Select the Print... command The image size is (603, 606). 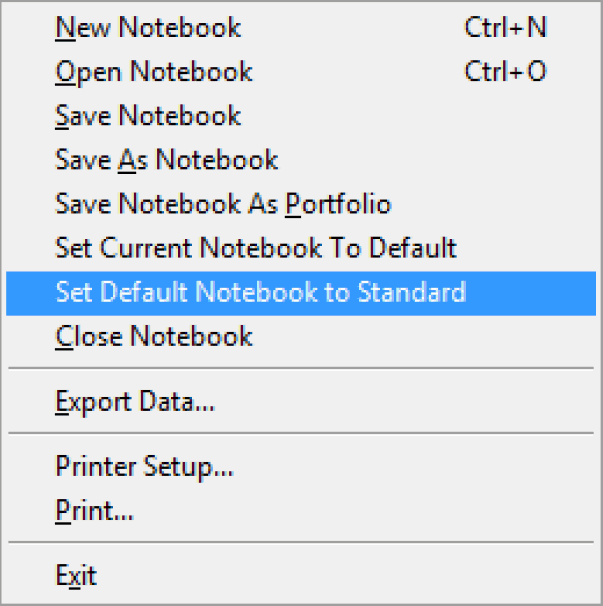click(94, 511)
